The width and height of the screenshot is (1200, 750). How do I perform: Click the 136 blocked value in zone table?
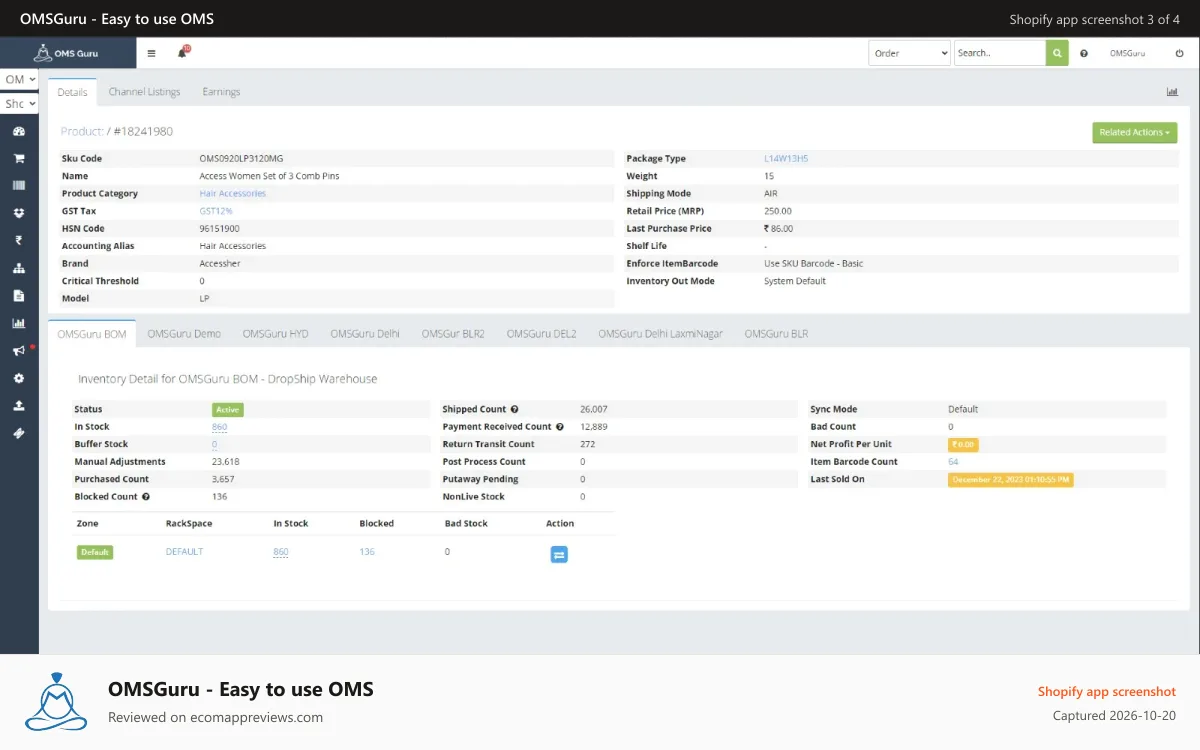point(367,552)
